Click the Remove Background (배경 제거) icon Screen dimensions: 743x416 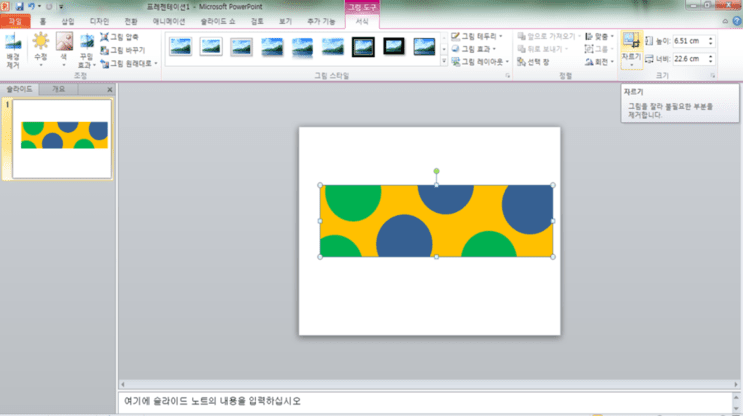pos(13,51)
